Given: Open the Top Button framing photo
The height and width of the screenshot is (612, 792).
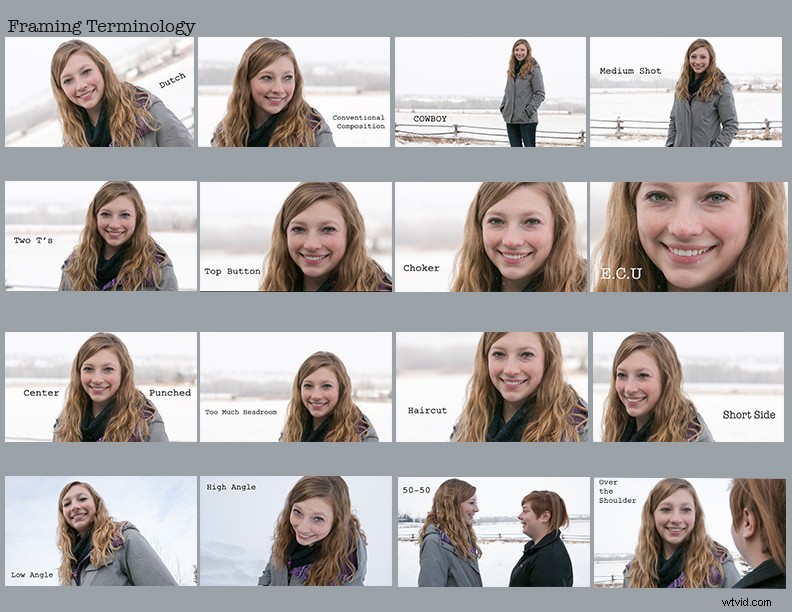Looking at the screenshot, I should tap(295, 236).
